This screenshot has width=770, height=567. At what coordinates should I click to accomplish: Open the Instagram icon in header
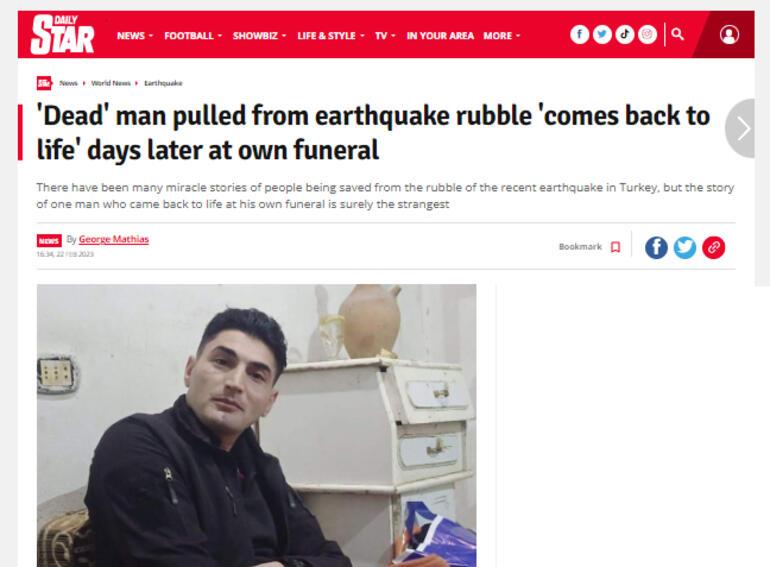[x=647, y=34]
